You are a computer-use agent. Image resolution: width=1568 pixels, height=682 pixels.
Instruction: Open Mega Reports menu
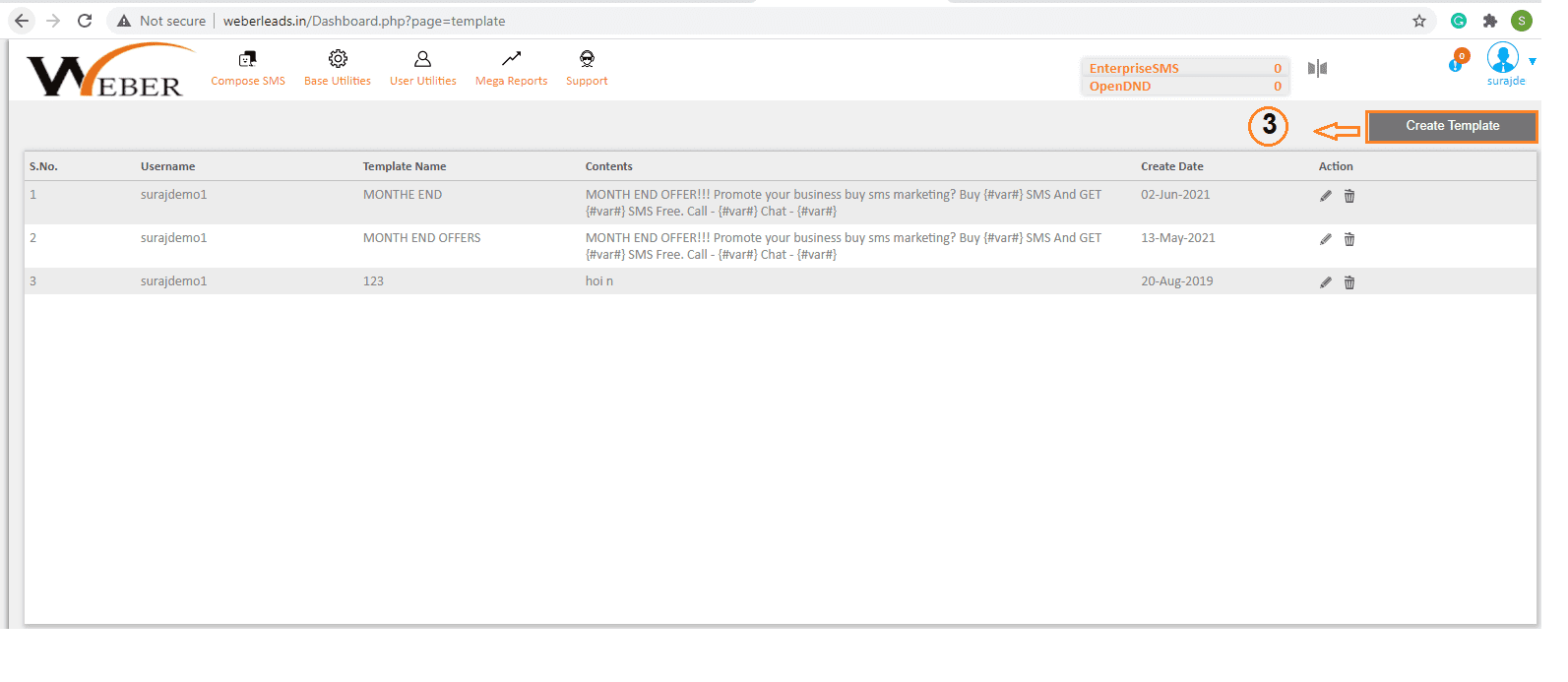(511, 68)
